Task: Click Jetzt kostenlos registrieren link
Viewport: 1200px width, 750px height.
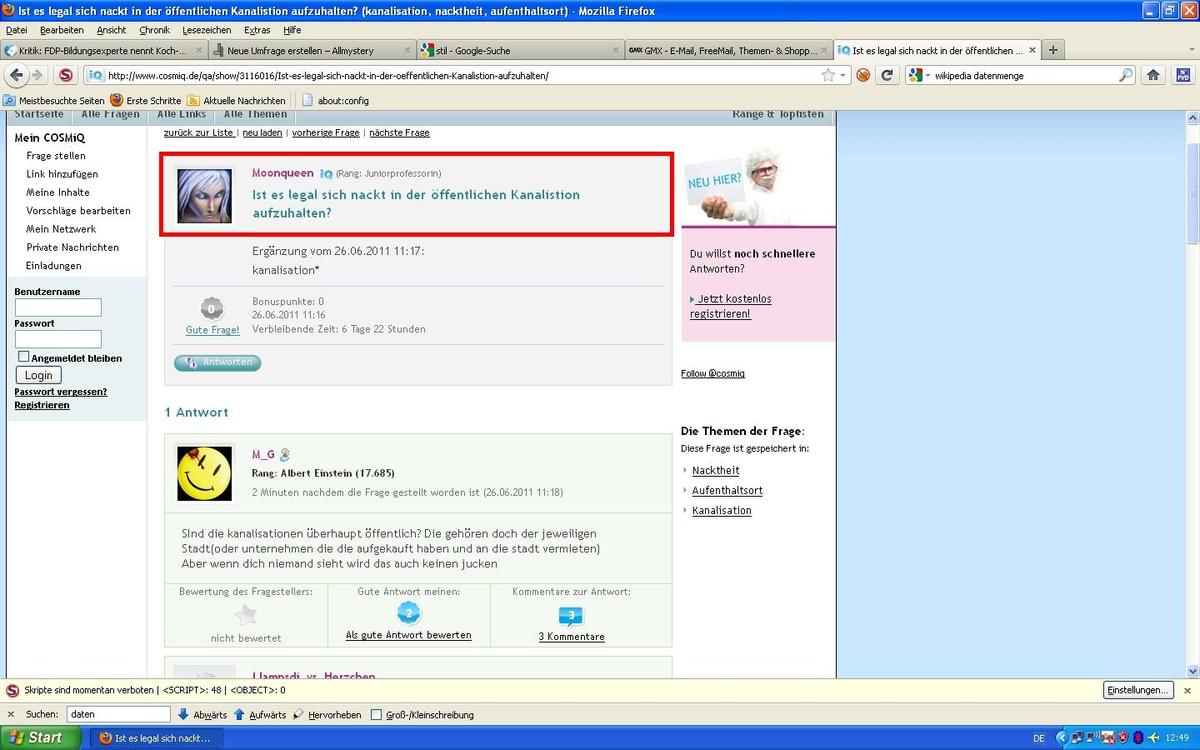Action: point(732,306)
